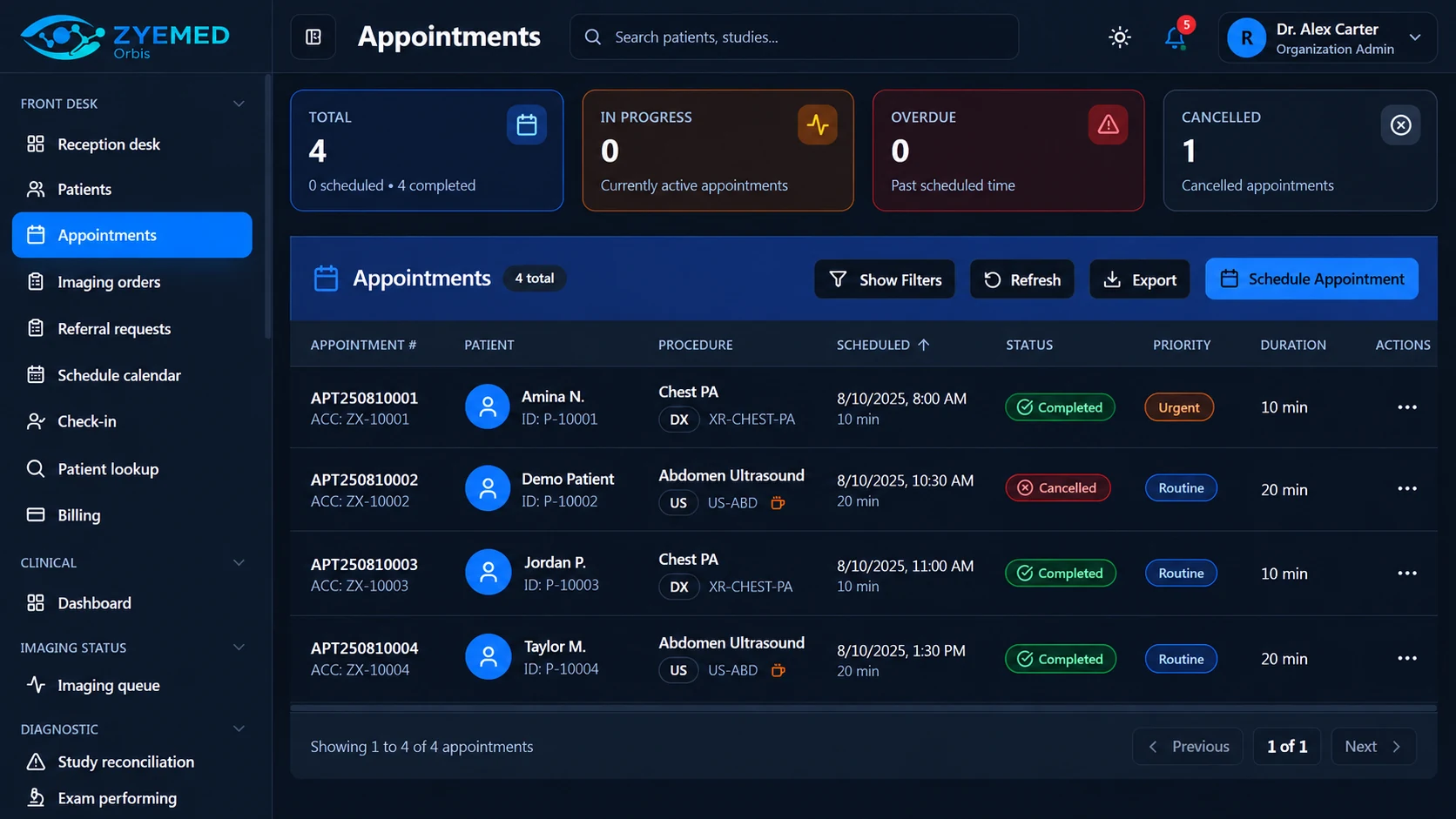
Task: Click the orange prep icon for Taylor M.
Action: click(778, 670)
